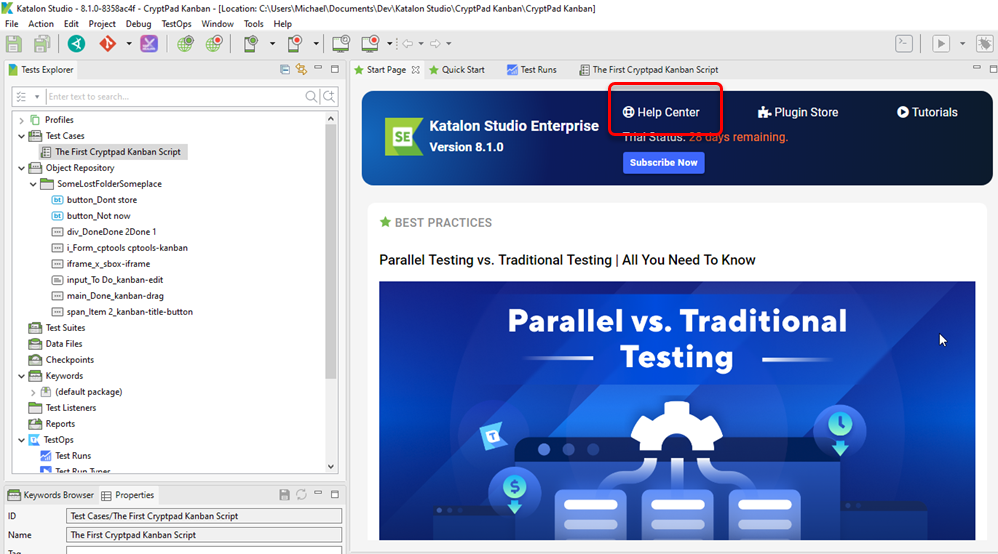
Task: Click Link with Editor arrows icon
Action: [301, 69]
